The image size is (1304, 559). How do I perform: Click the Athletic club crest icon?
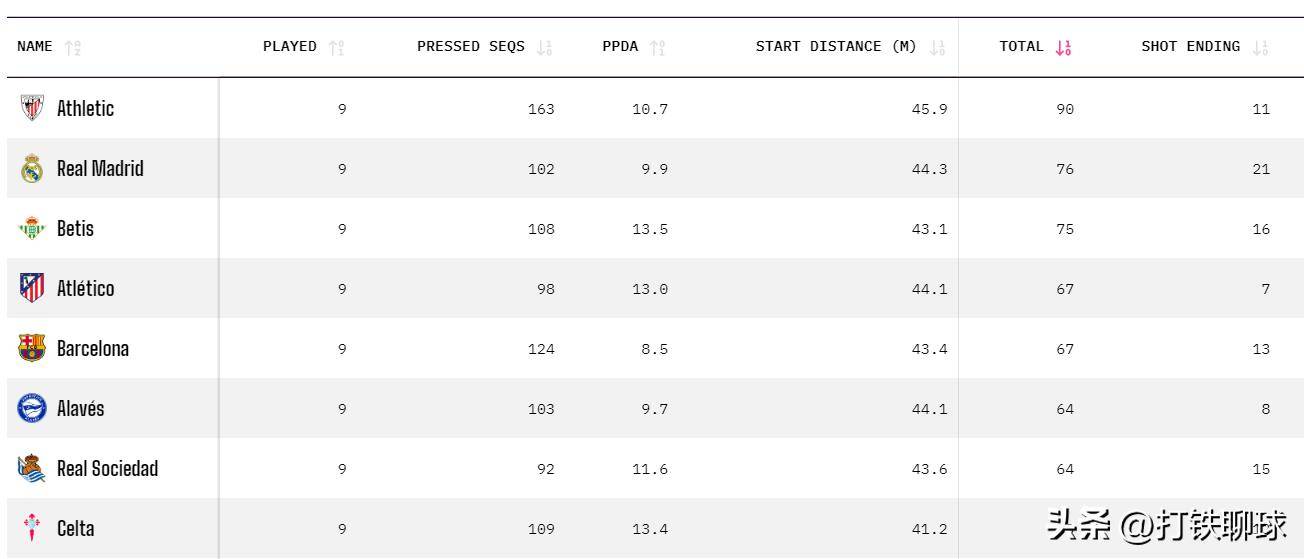coord(32,108)
